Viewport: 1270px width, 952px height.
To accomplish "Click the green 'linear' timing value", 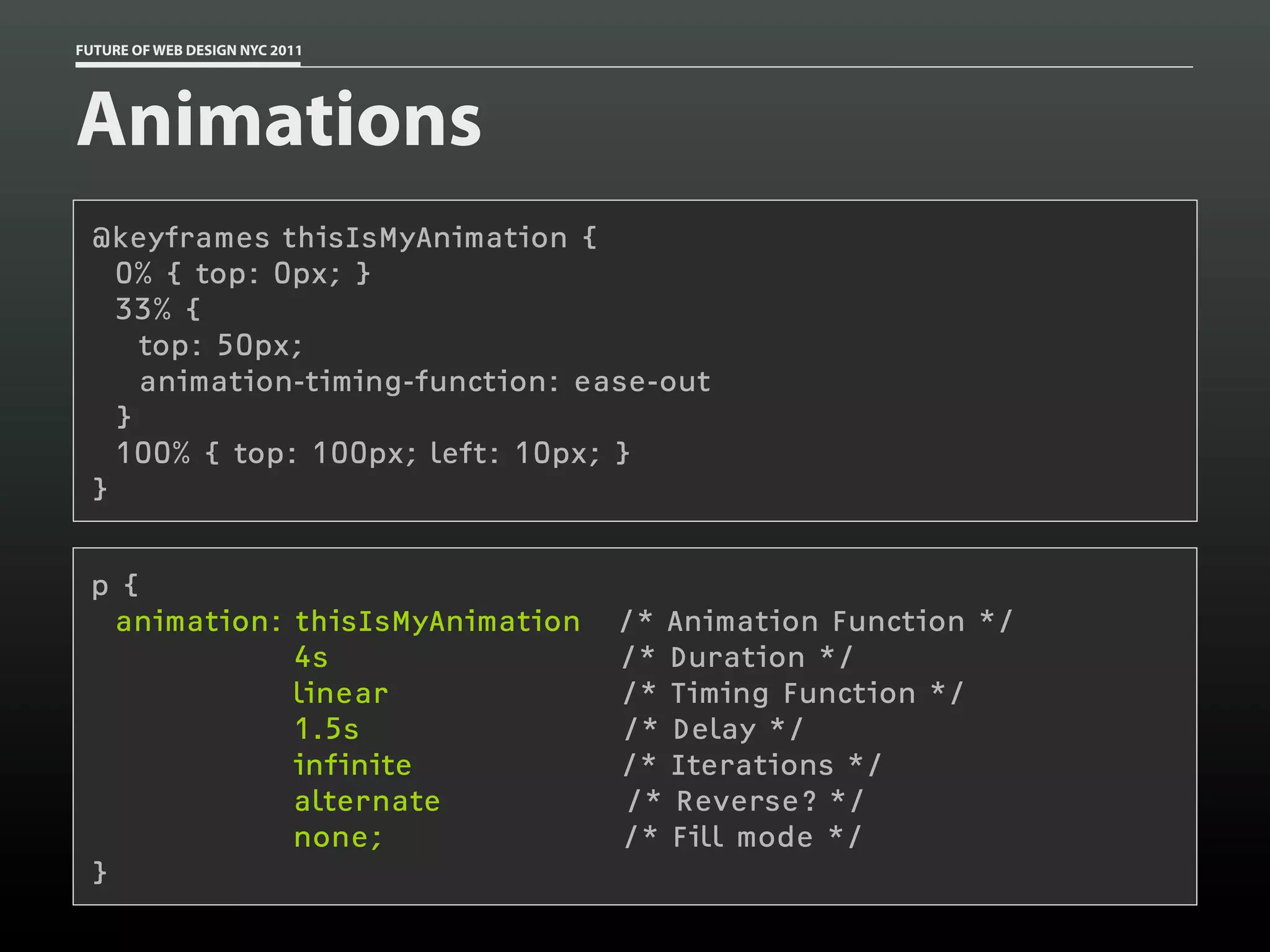I will point(340,694).
